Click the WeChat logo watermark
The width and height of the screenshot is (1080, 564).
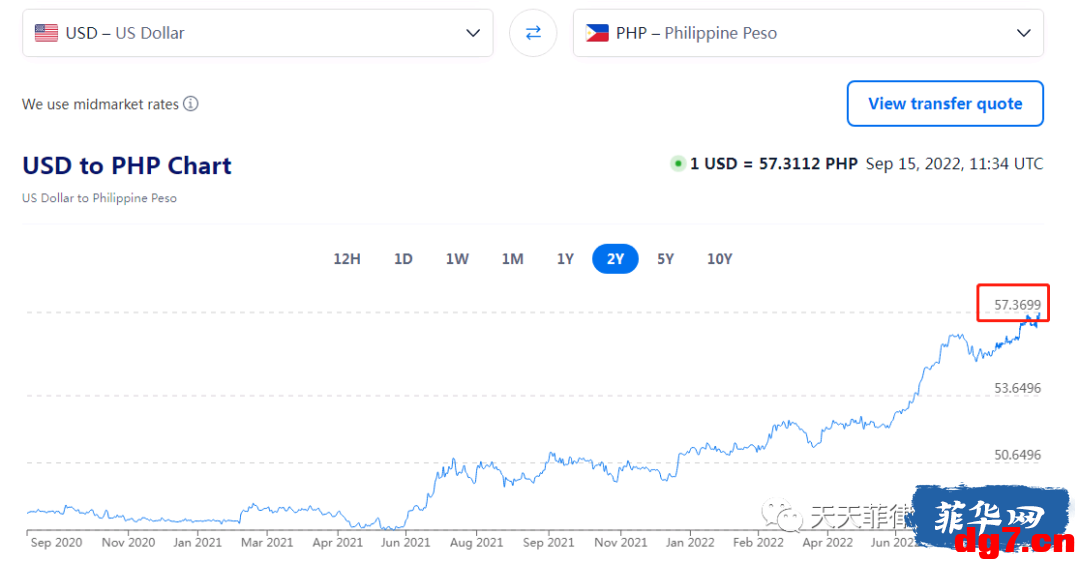tap(781, 515)
